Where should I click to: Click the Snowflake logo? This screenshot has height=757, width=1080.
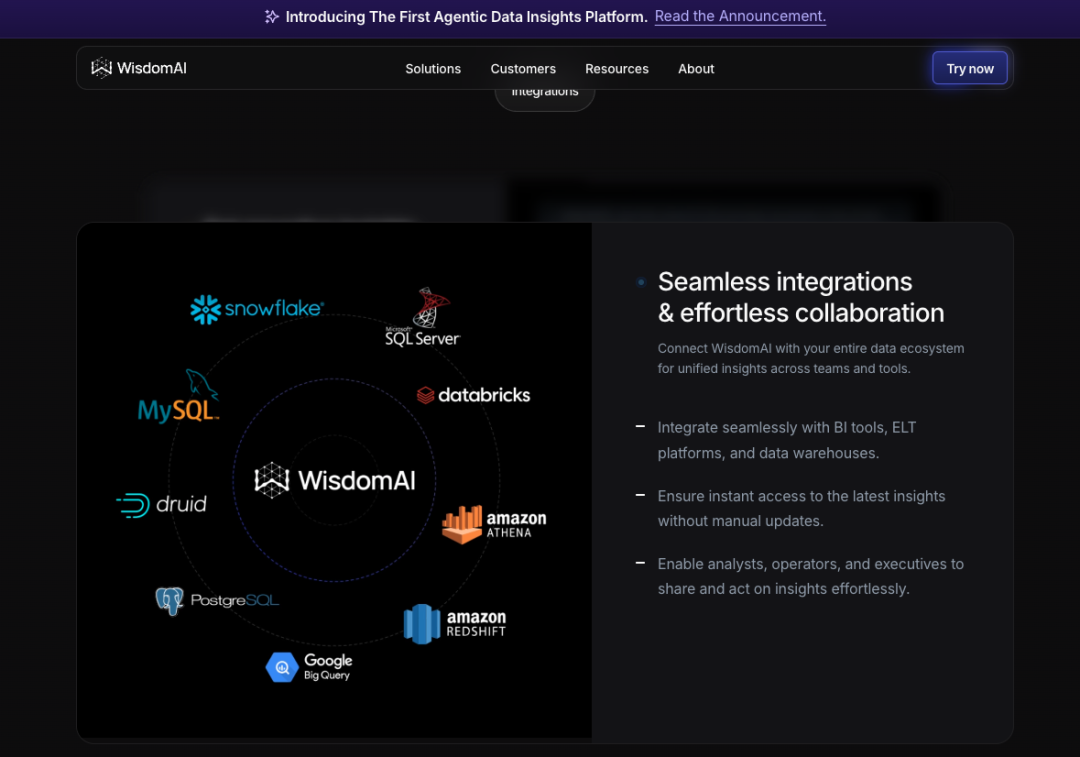pos(256,309)
